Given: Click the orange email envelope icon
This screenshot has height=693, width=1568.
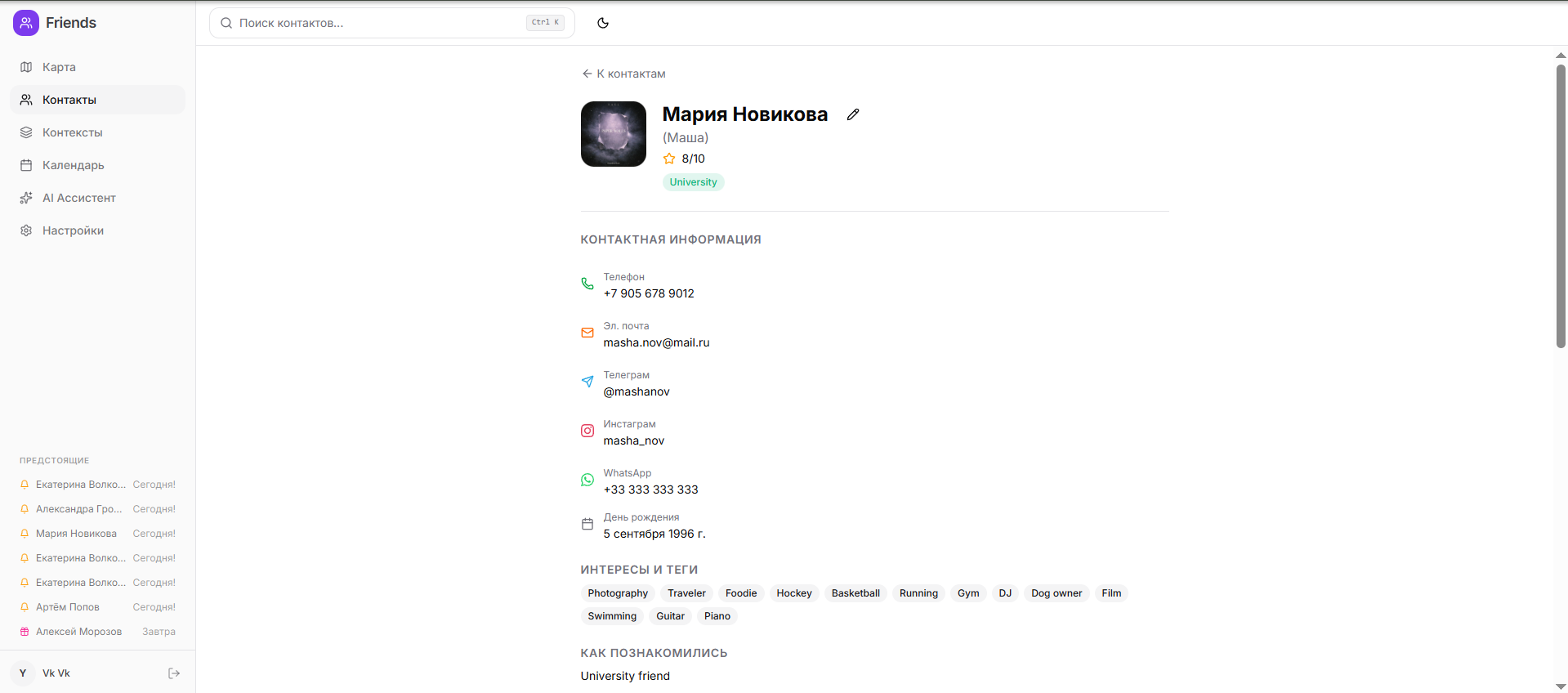Looking at the screenshot, I should click(587, 333).
